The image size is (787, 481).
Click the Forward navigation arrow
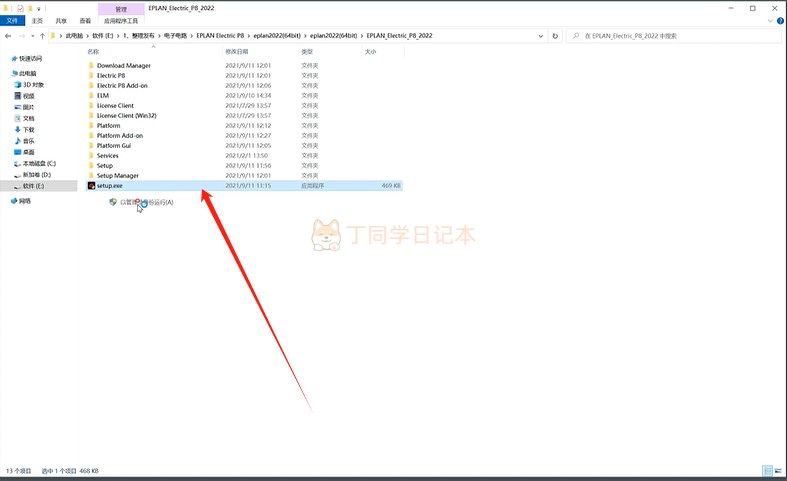pos(22,36)
